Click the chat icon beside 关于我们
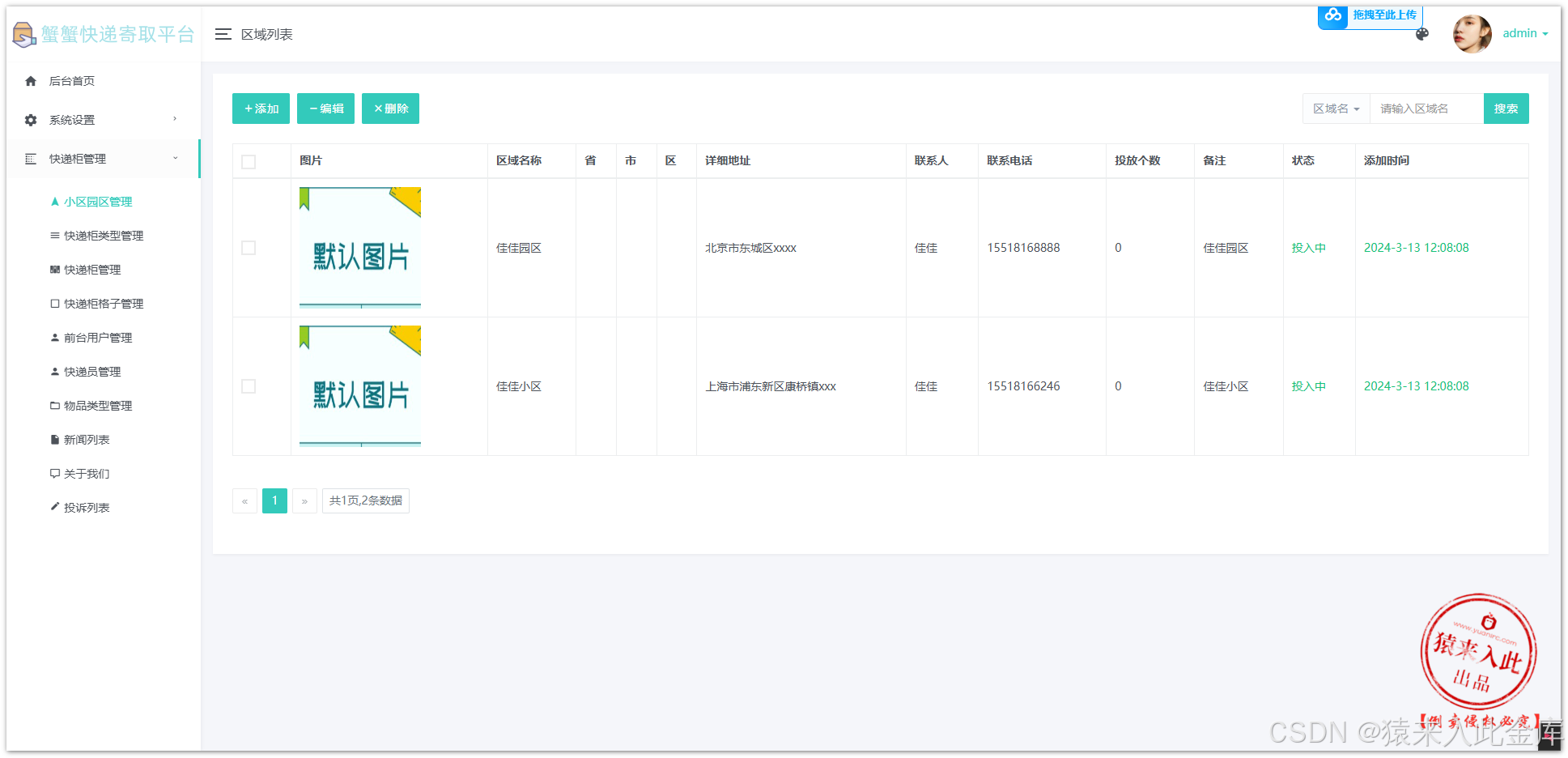The height and width of the screenshot is (758, 1568). pyautogui.click(x=55, y=474)
